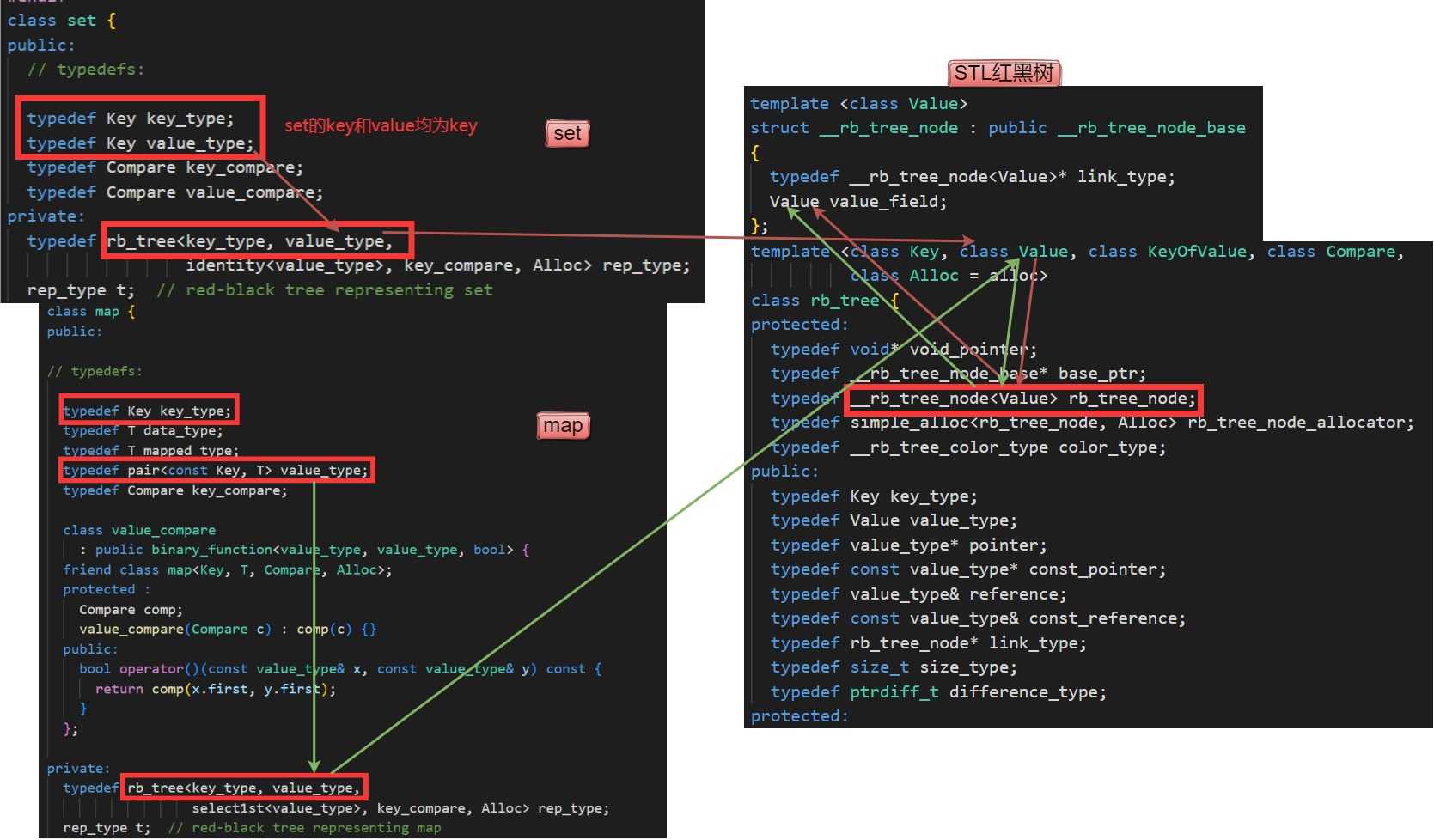Viewport: 1434px width, 840px height.
Task: Select 'typedef Key value_type;' in the set class
Action: [140, 143]
